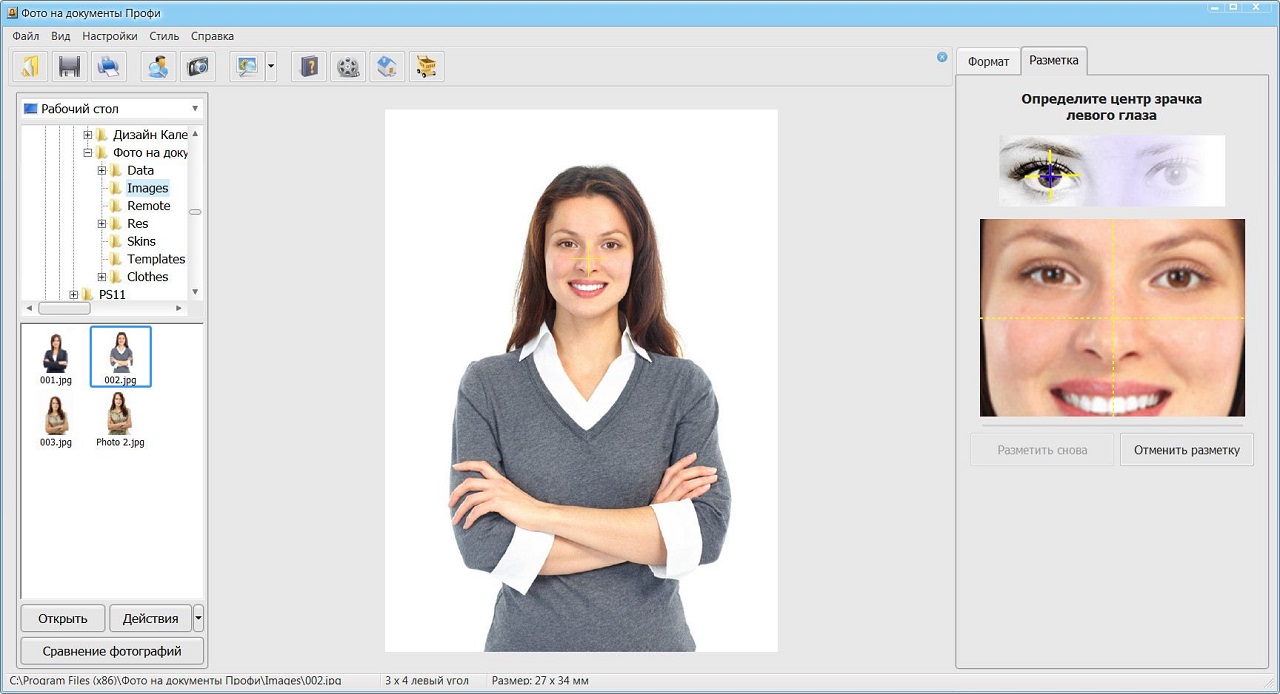Viewport: 1280px width, 694px height.
Task: Click the shopping cart icon
Action: click(426, 67)
